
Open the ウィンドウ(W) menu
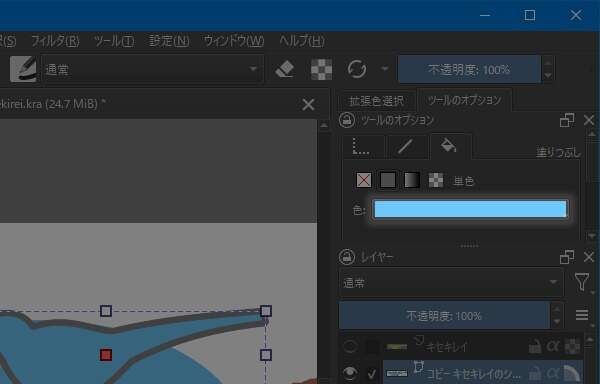tap(234, 41)
